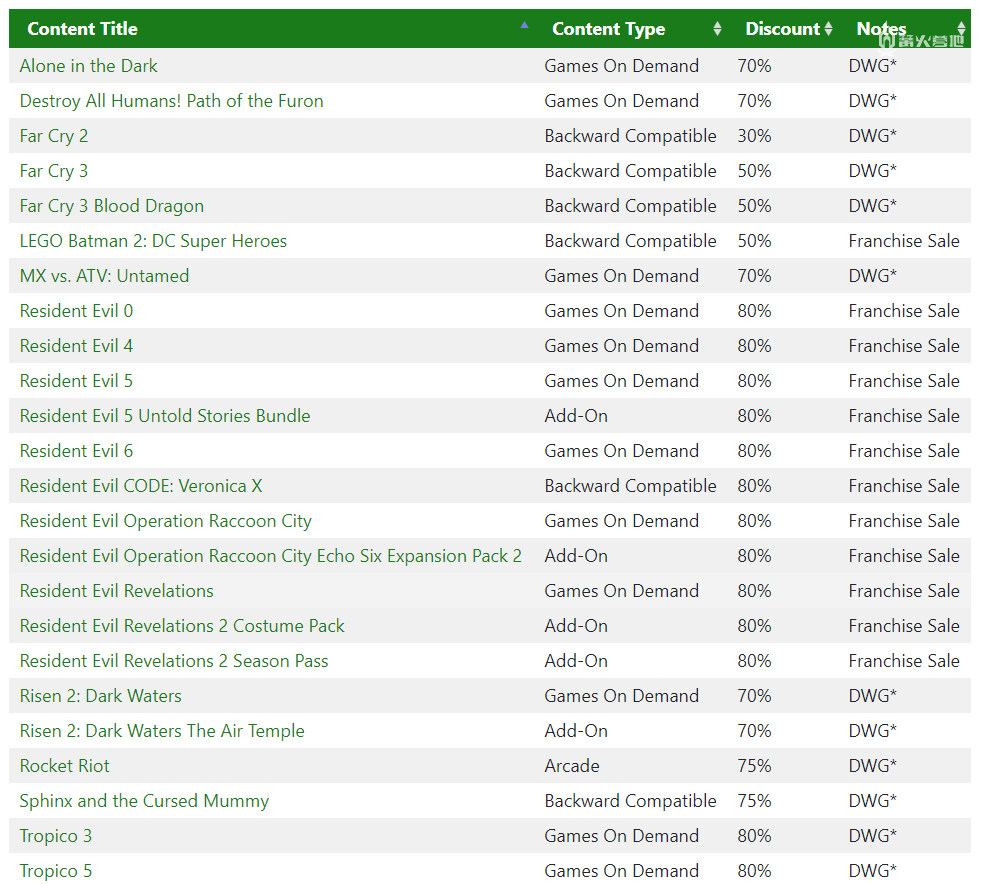
Task: Sort by Content Title column arrow
Action: click(x=524, y=26)
